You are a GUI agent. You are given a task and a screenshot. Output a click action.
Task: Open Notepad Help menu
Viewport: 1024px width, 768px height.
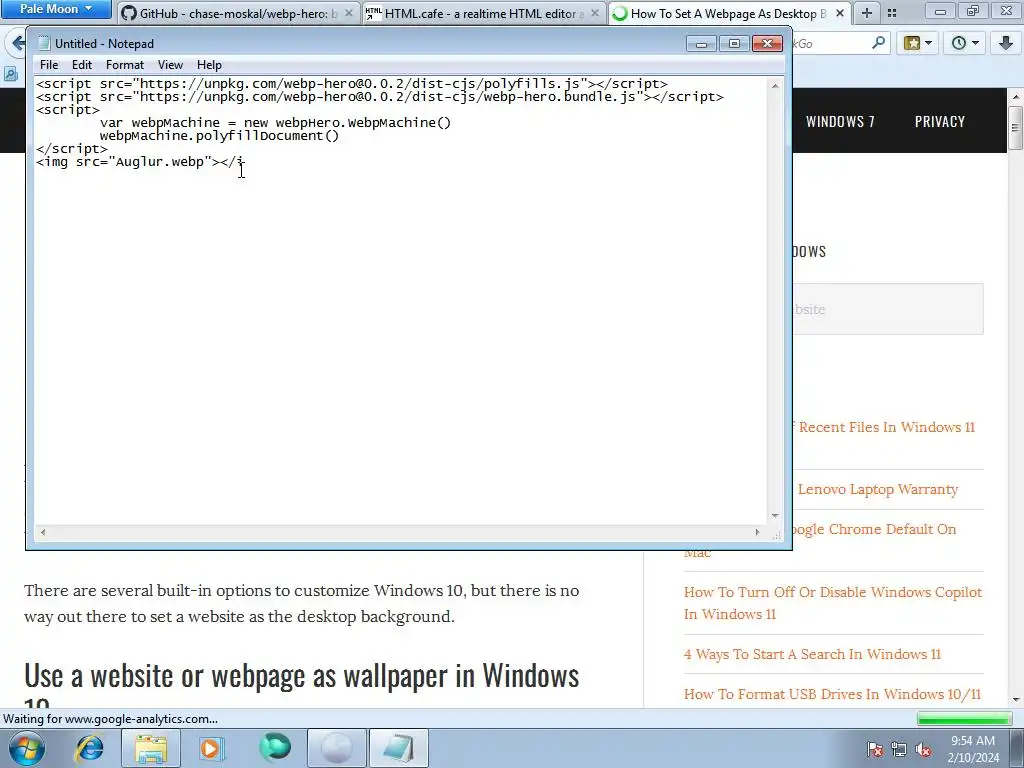point(209,65)
